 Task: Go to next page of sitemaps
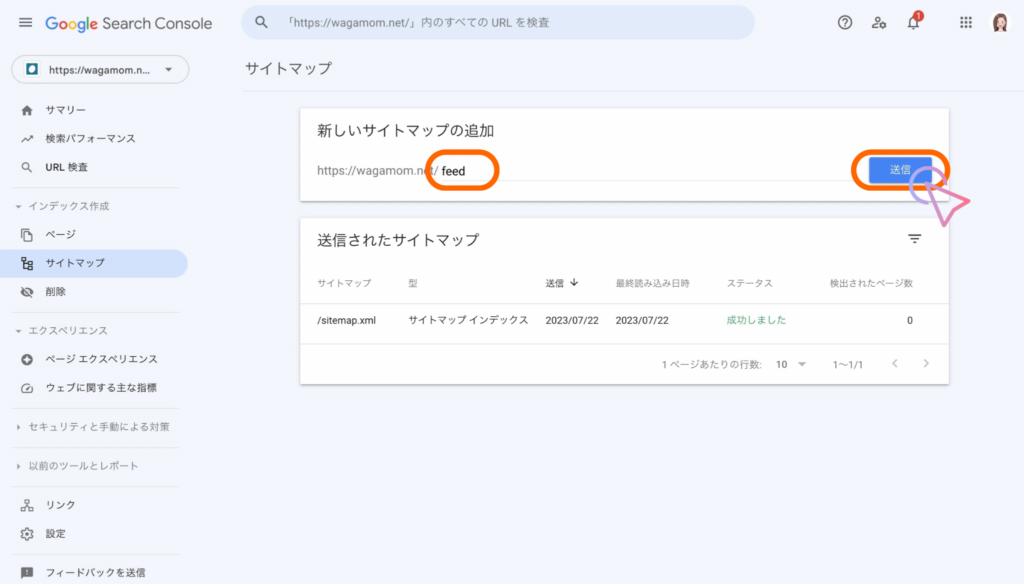[x=926, y=364]
